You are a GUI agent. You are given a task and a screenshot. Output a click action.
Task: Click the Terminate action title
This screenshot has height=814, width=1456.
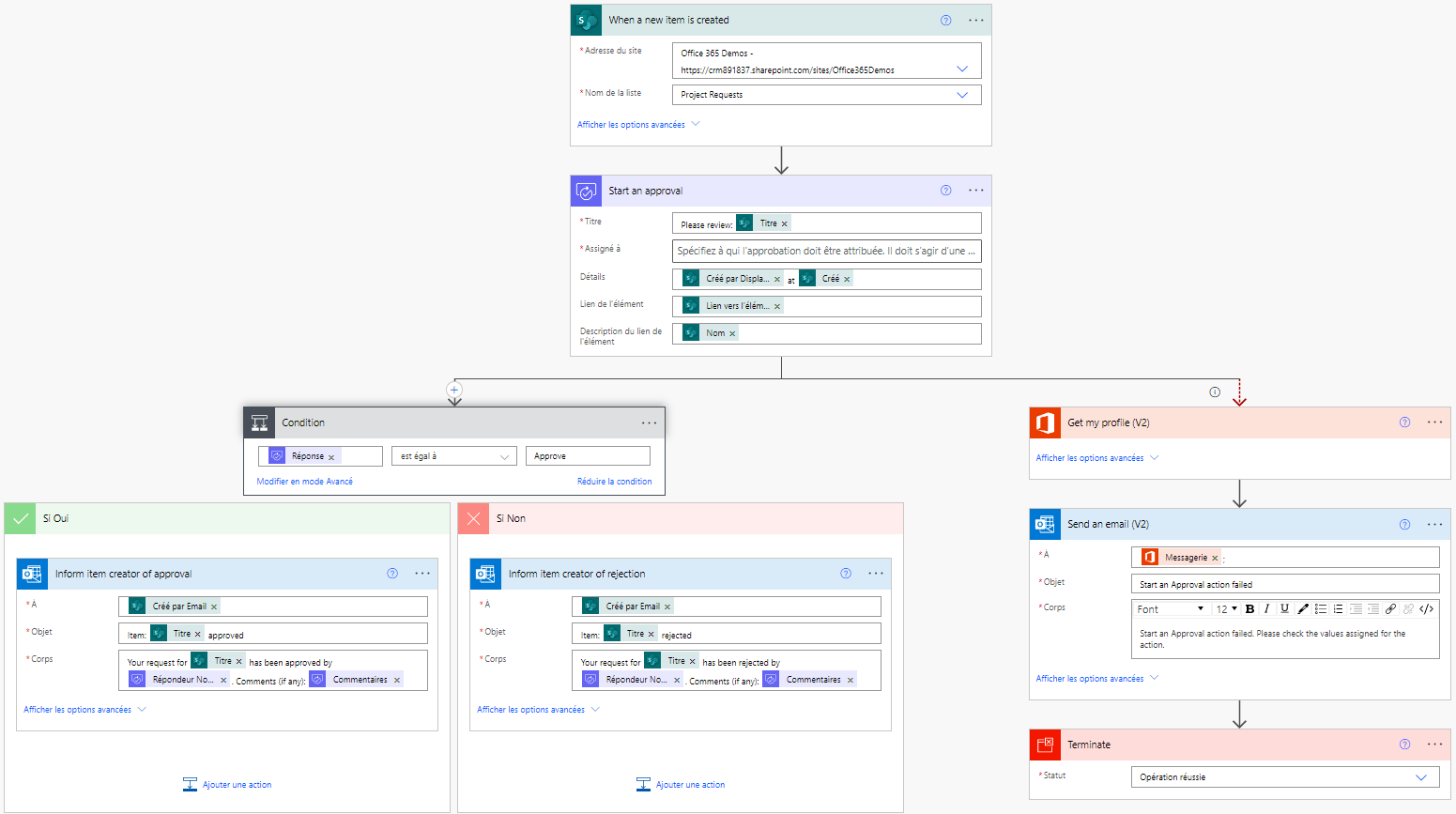pyautogui.click(x=1089, y=745)
